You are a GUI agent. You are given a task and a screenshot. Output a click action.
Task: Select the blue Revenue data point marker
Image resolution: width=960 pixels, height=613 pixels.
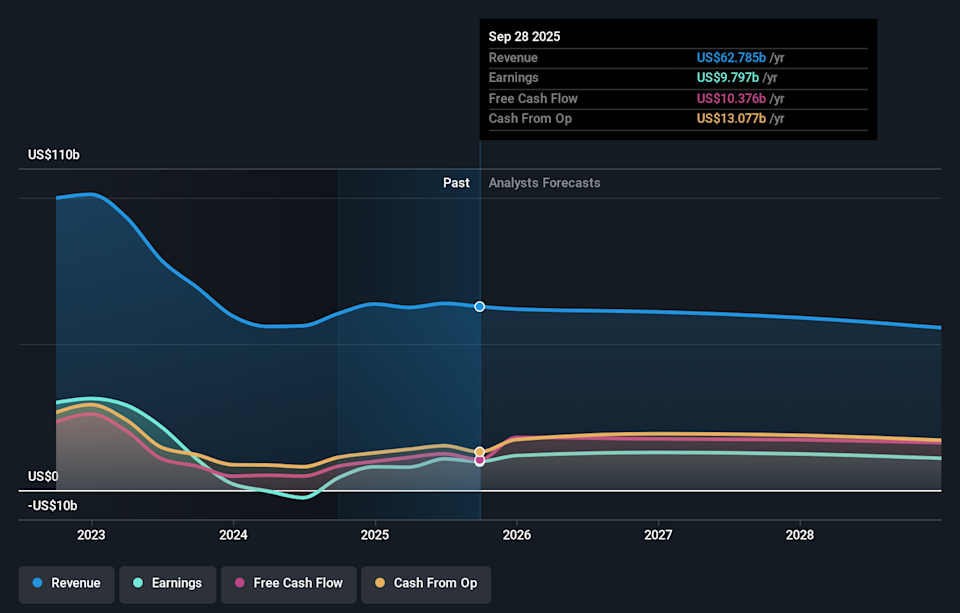tap(479, 307)
